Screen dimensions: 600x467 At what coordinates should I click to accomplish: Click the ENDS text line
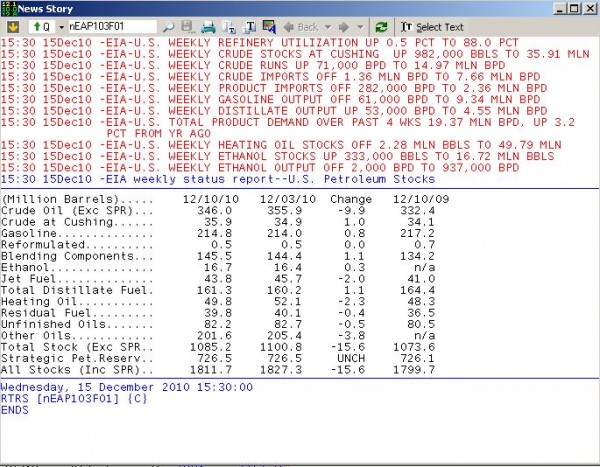point(15,410)
